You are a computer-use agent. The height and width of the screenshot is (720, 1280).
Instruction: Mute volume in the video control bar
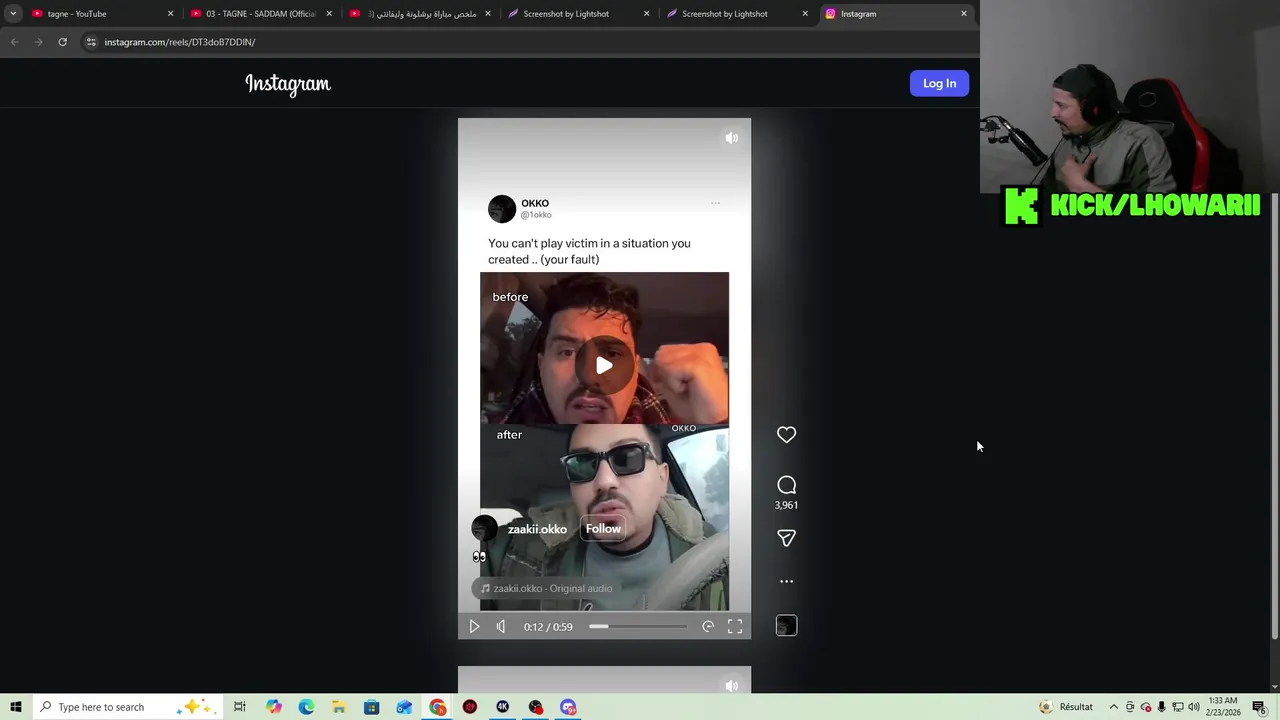(501, 626)
